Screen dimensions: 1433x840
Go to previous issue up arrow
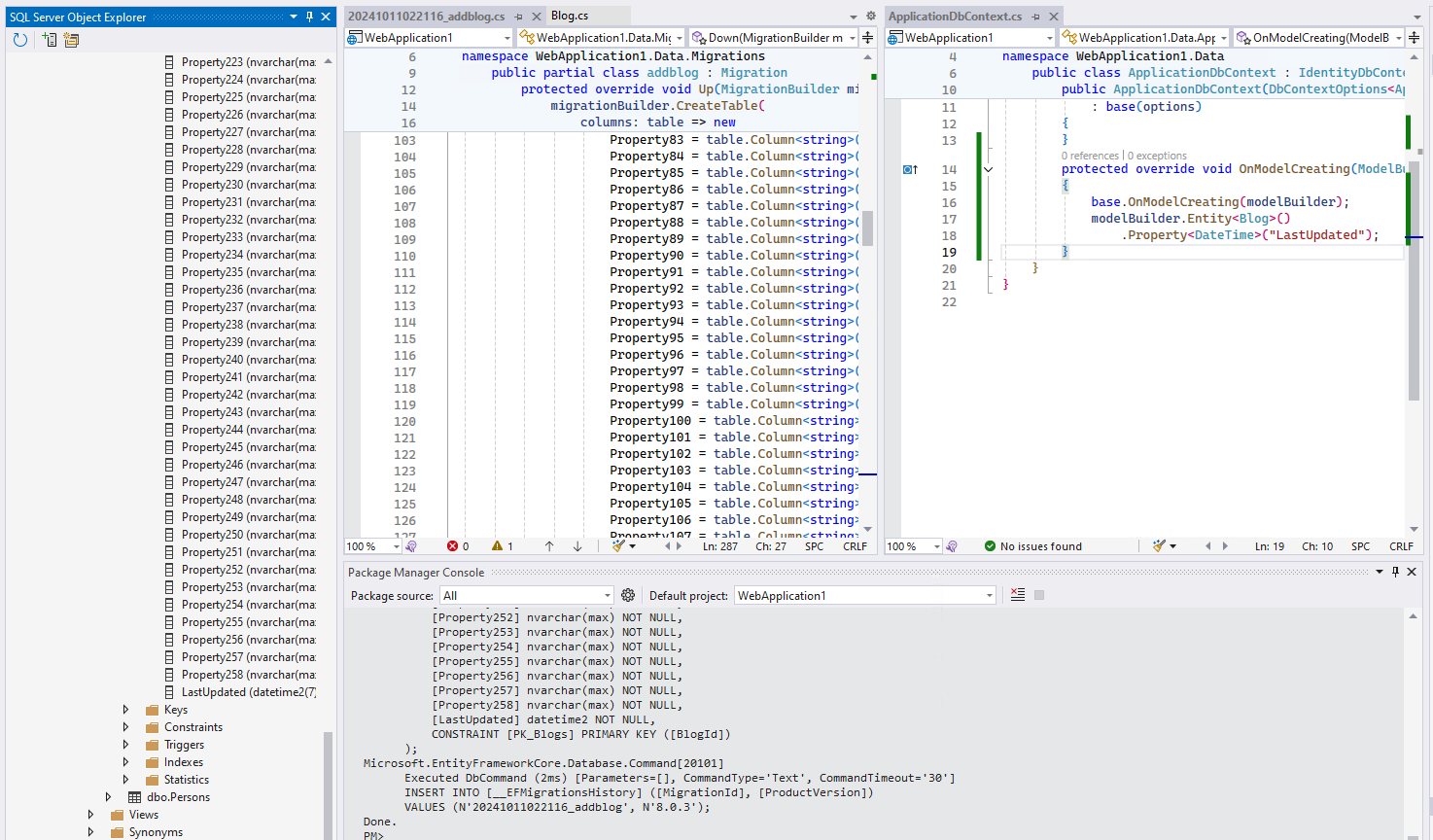click(549, 546)
